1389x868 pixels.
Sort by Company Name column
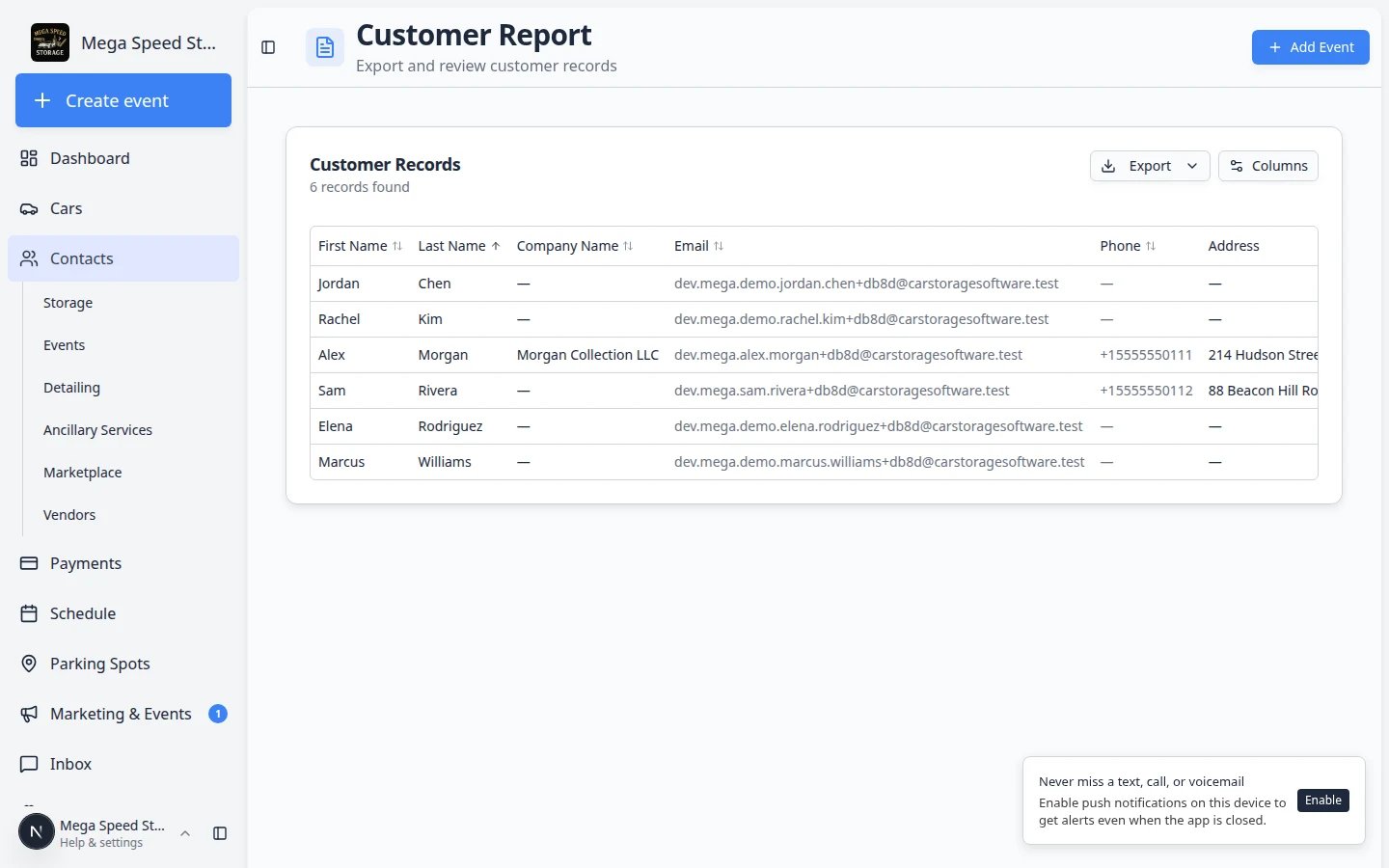coord(575,246)
